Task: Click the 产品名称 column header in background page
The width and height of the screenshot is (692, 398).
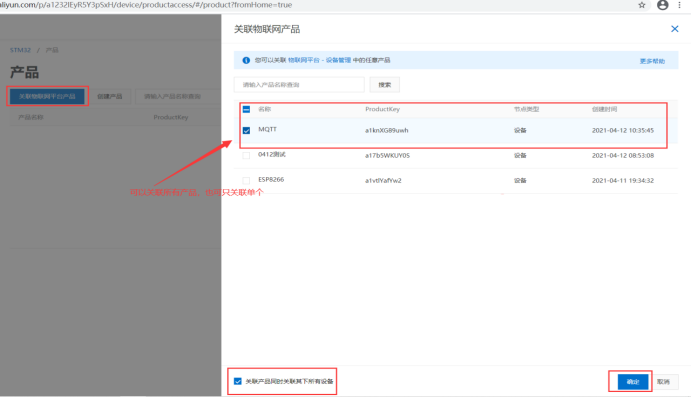Action: point(30,117)
